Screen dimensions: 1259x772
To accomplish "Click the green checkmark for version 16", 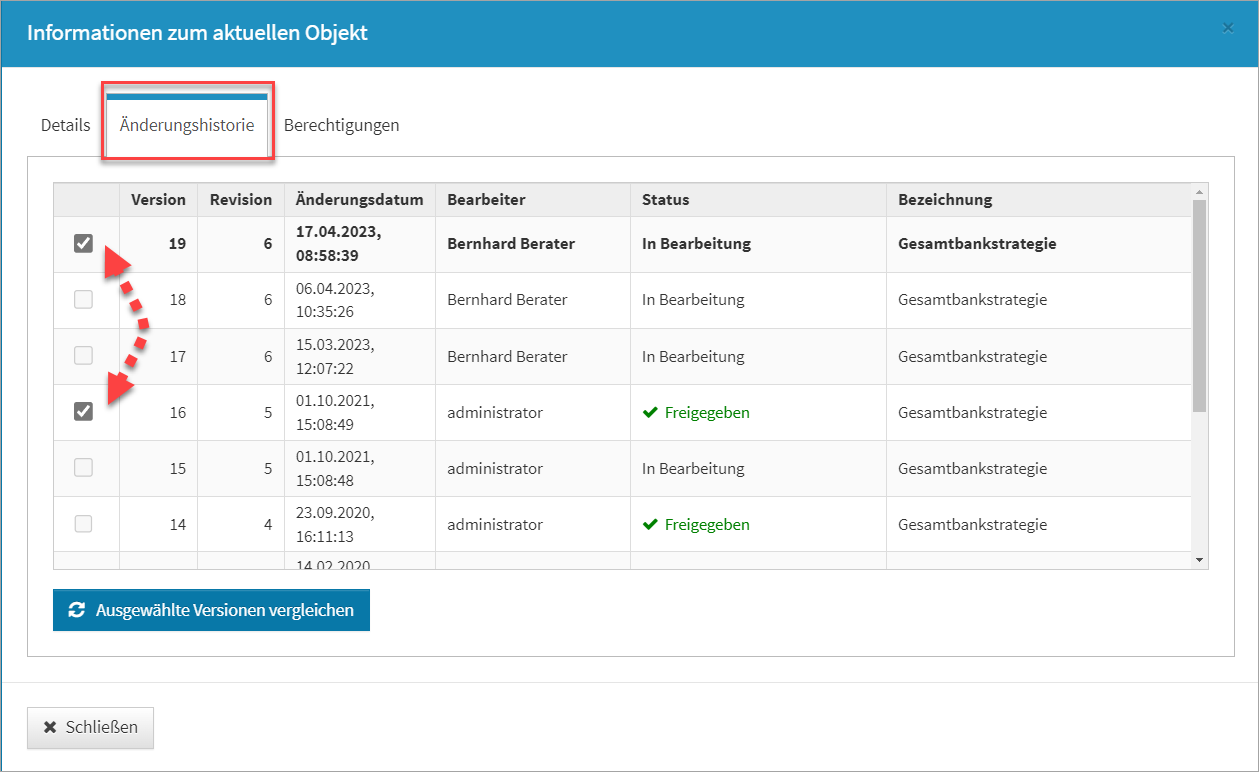I will pos(650,413).
